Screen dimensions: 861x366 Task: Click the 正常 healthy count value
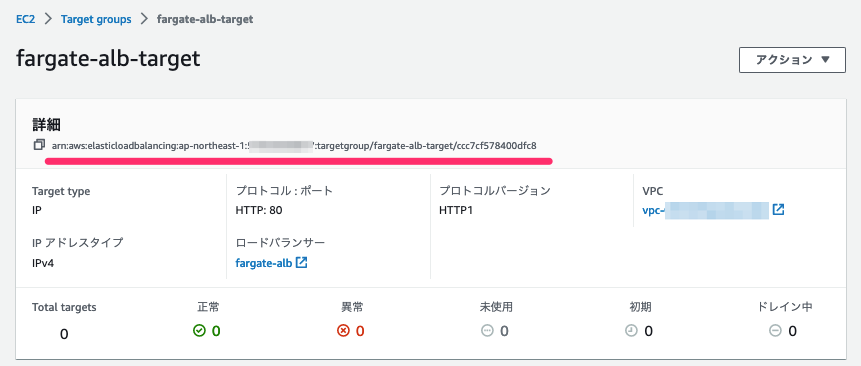[216, 331]
